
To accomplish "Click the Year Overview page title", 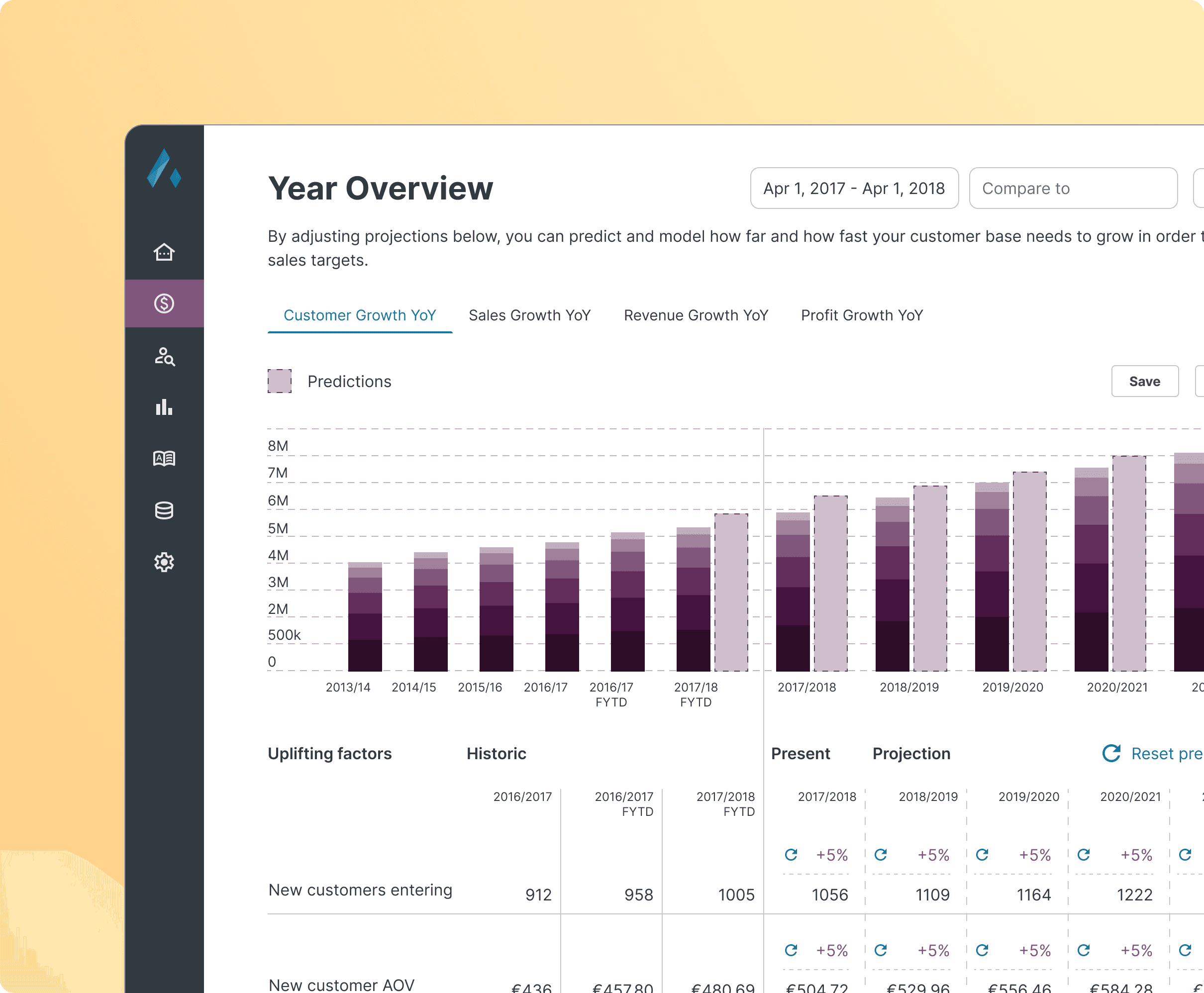I will (x=381, y=188).
